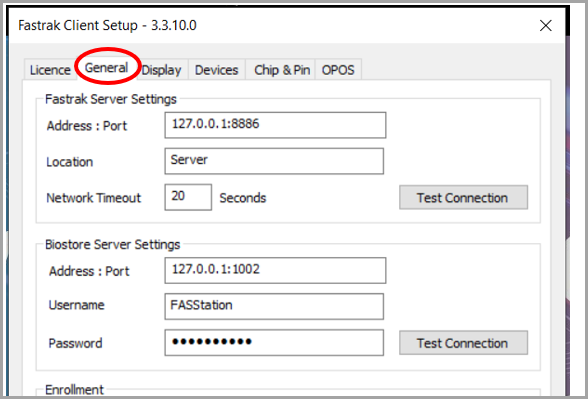Switch to the Licence tab
Image resolution: width=588 pixels, height=399 pixels.
coord(50,70)
